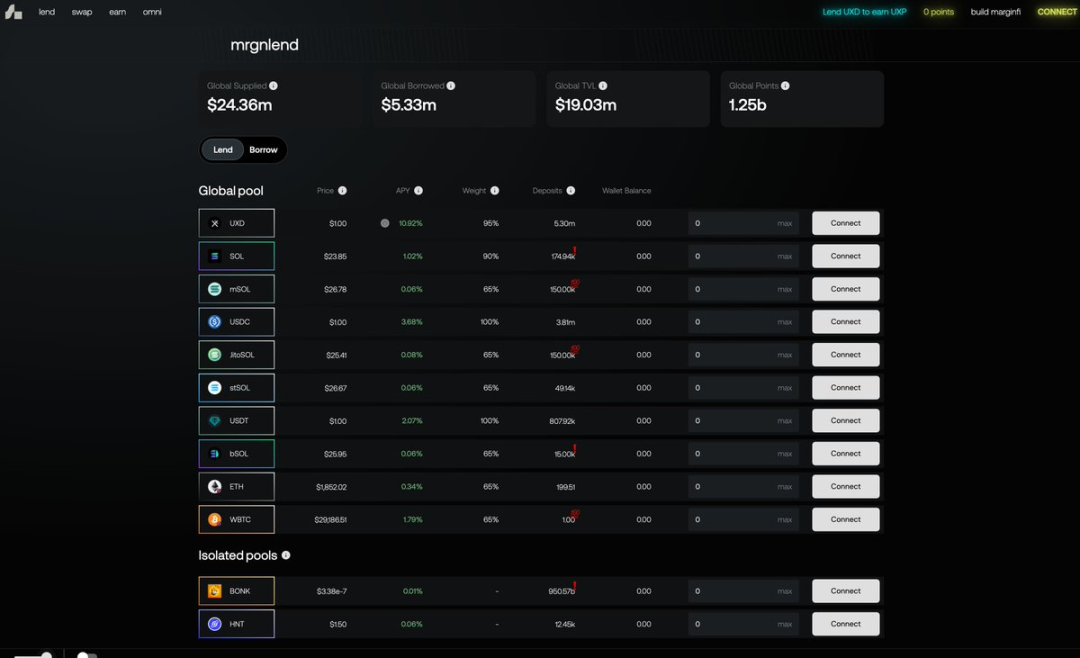Go to omni in top navigation
This screenshot has width=1080, height=658.
coord(152,12)
